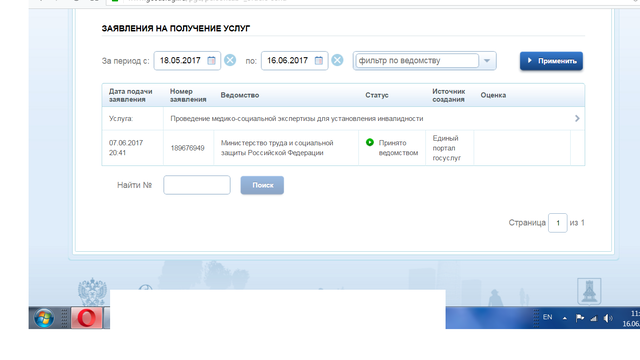640x360 pixels.
Task: Click the 'Принято ведомством' status text
Action: pos(398,148)
